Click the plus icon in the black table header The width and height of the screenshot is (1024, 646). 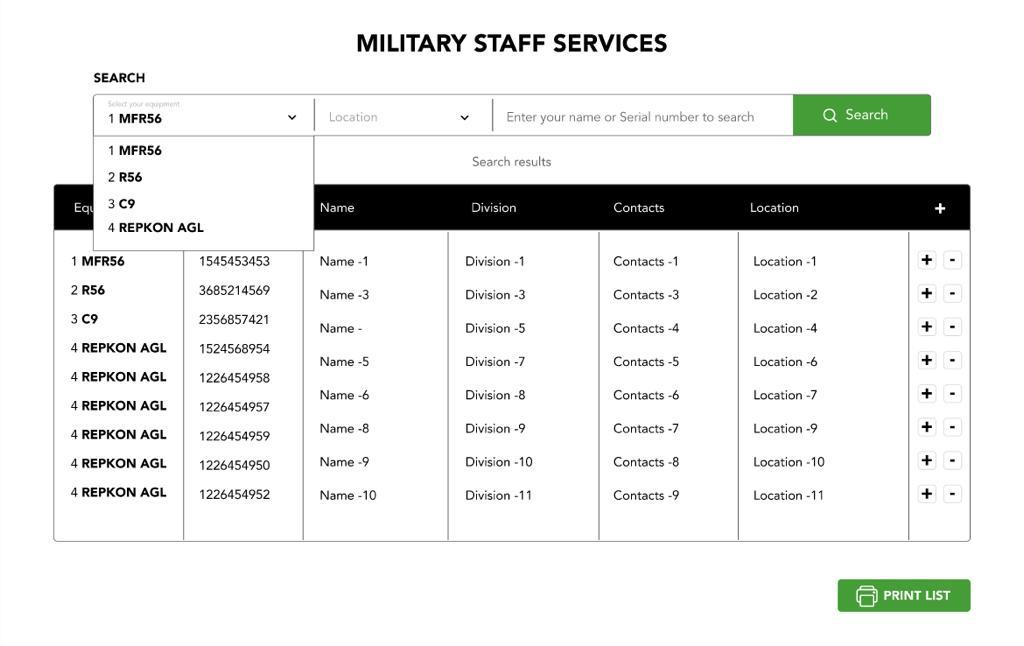coord(940,208)
